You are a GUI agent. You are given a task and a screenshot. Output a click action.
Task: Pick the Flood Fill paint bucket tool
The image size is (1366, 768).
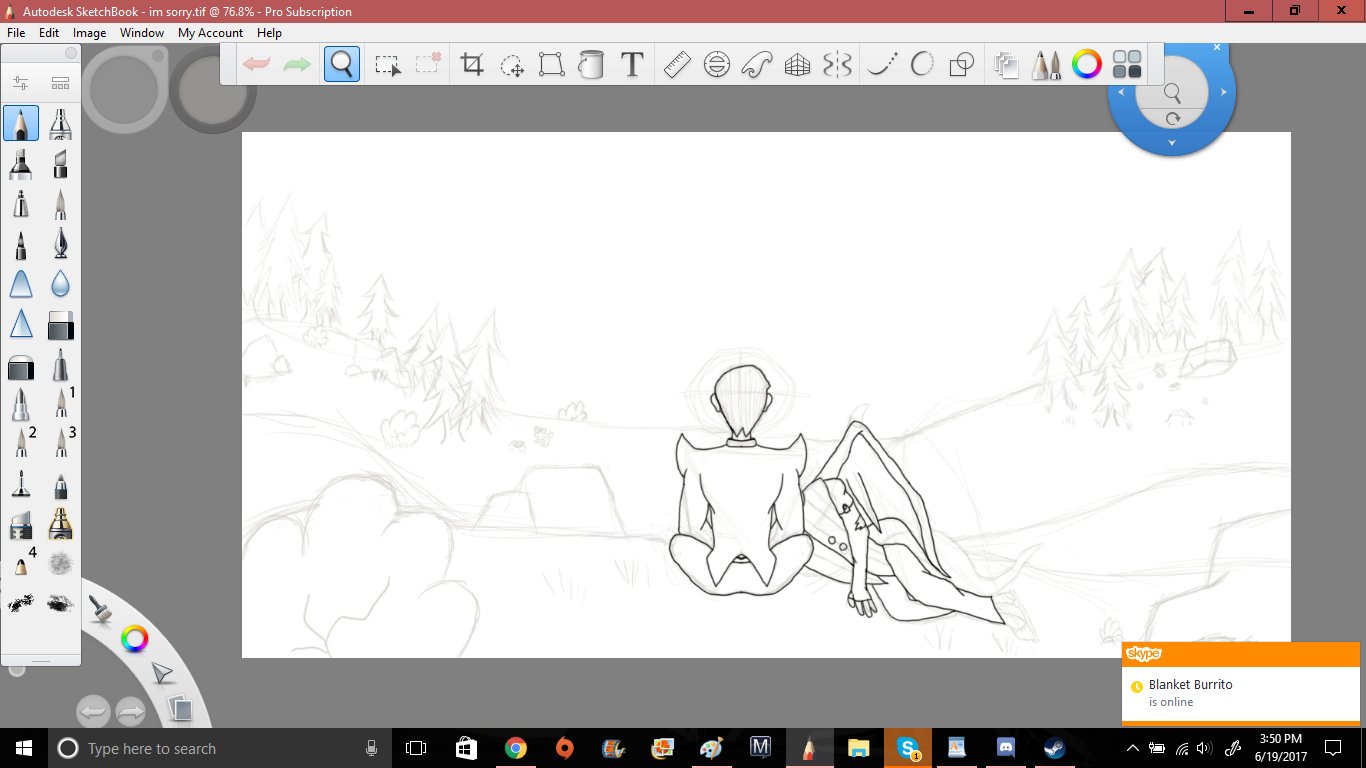(x=591, y=65)
